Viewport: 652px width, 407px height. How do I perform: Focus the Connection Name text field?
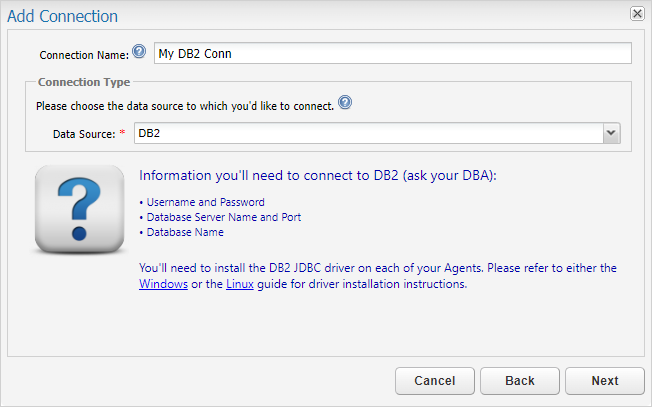point(392,53)
